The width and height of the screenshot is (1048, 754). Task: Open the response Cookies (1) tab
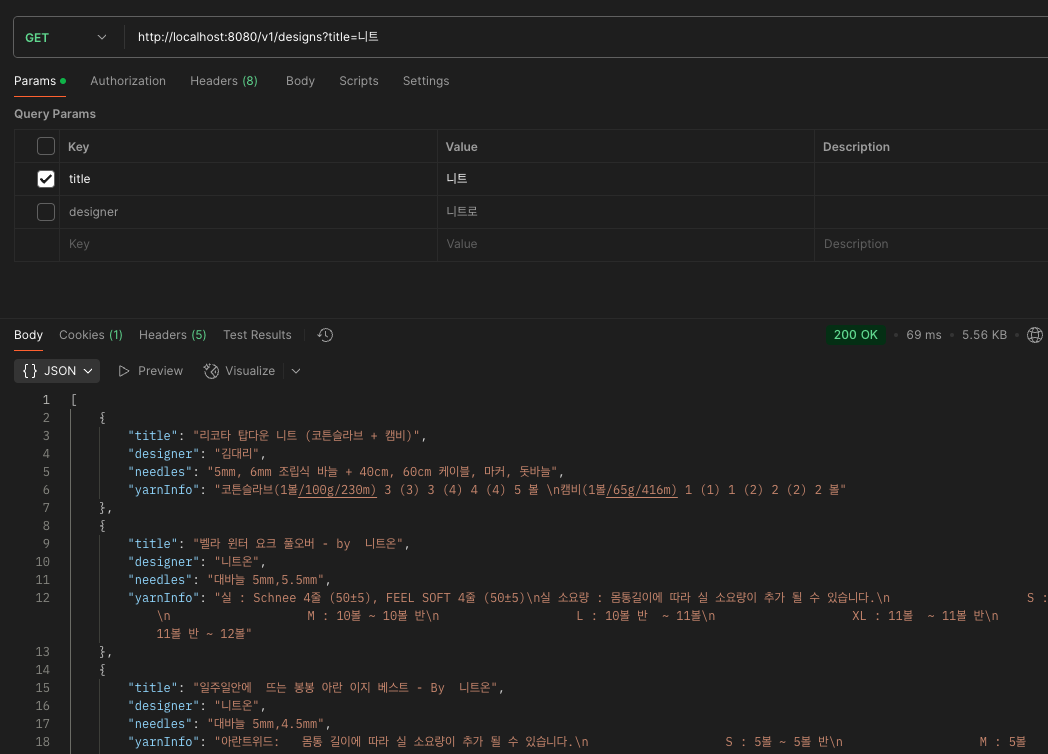(91, 335)
